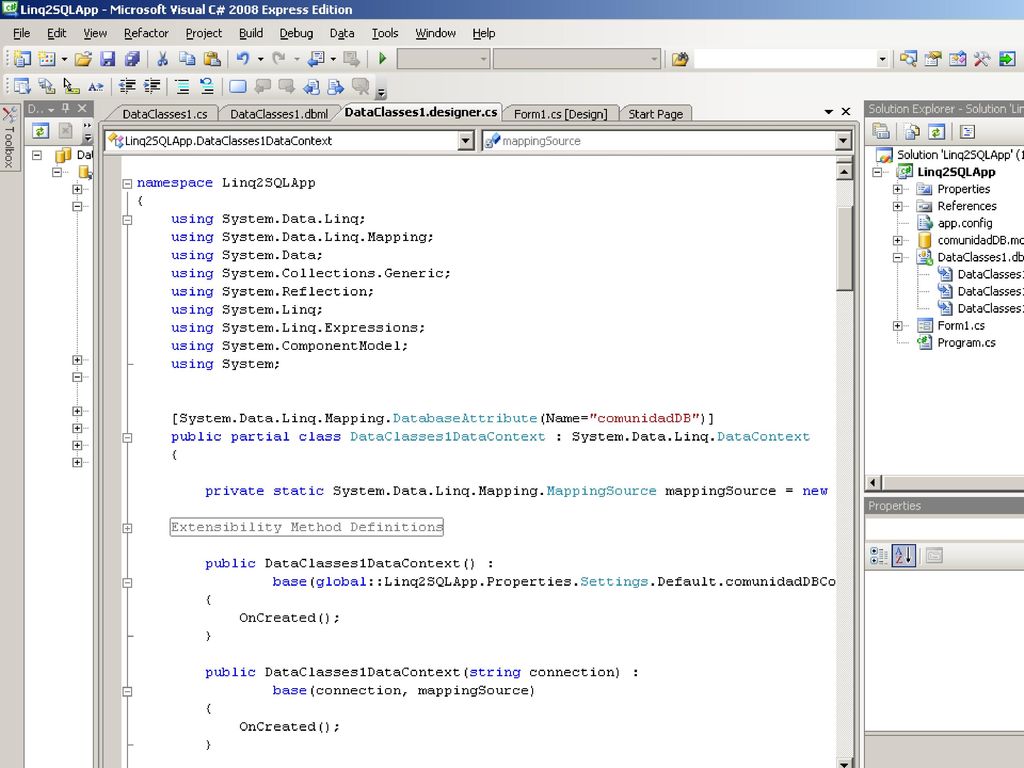1024x768 pixels.
Task: Undo the last action with the blue arrow
Action: point(243,59)
